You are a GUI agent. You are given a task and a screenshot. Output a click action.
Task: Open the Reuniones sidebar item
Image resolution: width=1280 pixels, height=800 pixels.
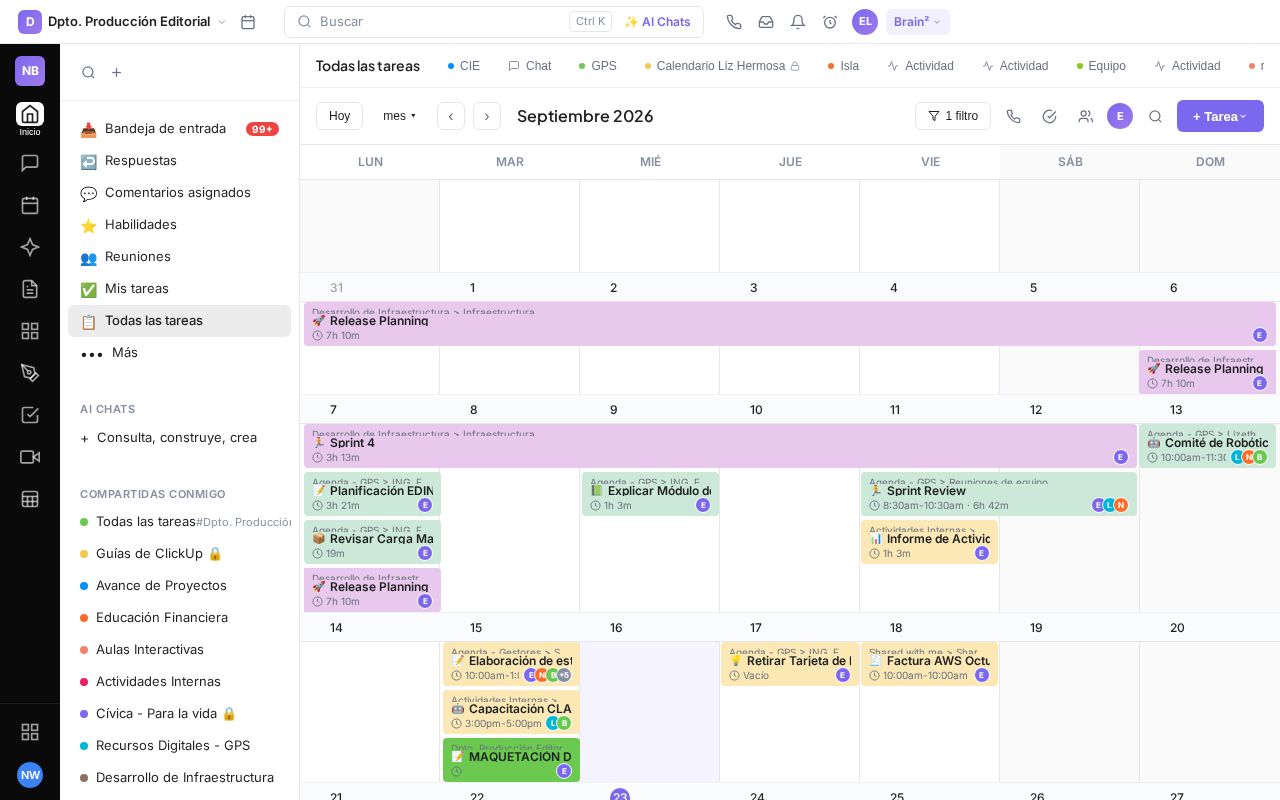180,257
